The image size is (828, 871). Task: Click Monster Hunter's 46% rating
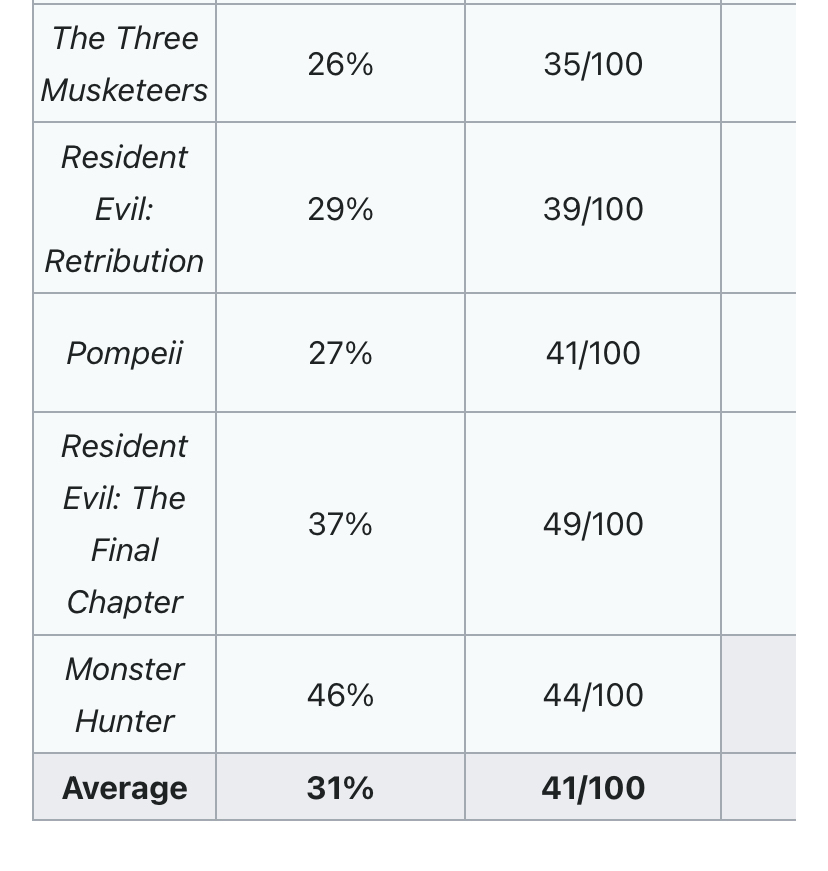click(340, 695)
